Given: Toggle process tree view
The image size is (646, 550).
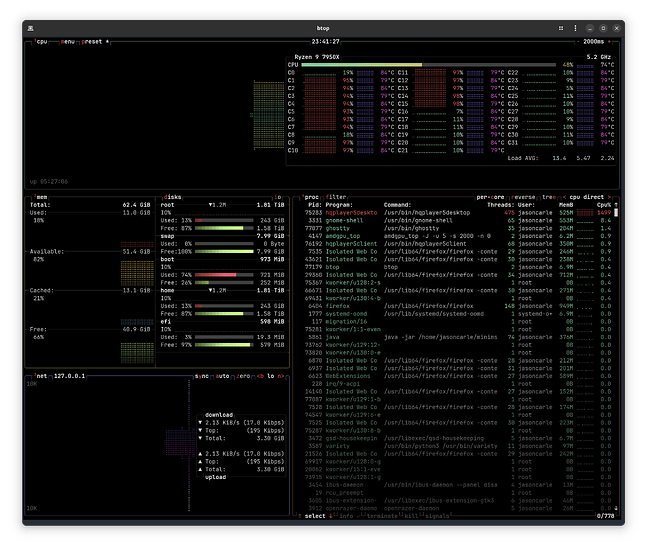Looking at the screenshot, I should coord(548,197).
